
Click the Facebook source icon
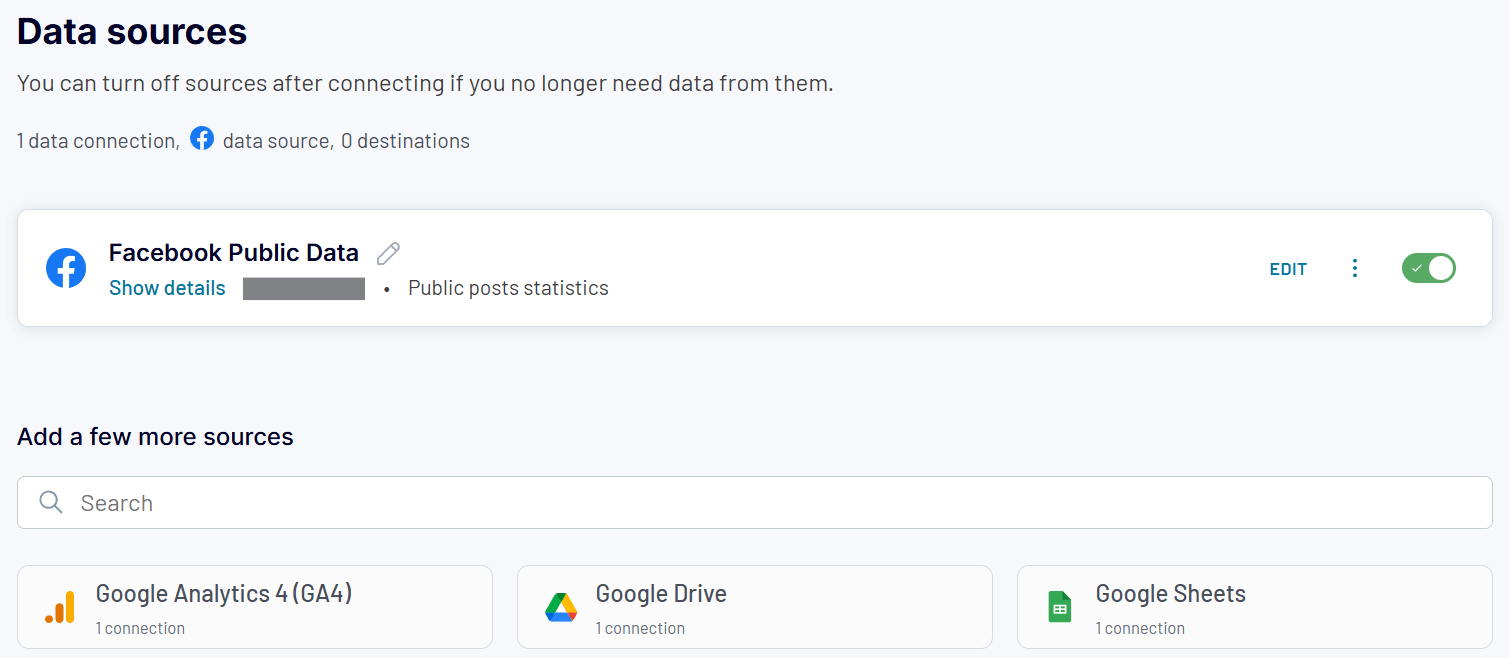click(x=66, y=268)
